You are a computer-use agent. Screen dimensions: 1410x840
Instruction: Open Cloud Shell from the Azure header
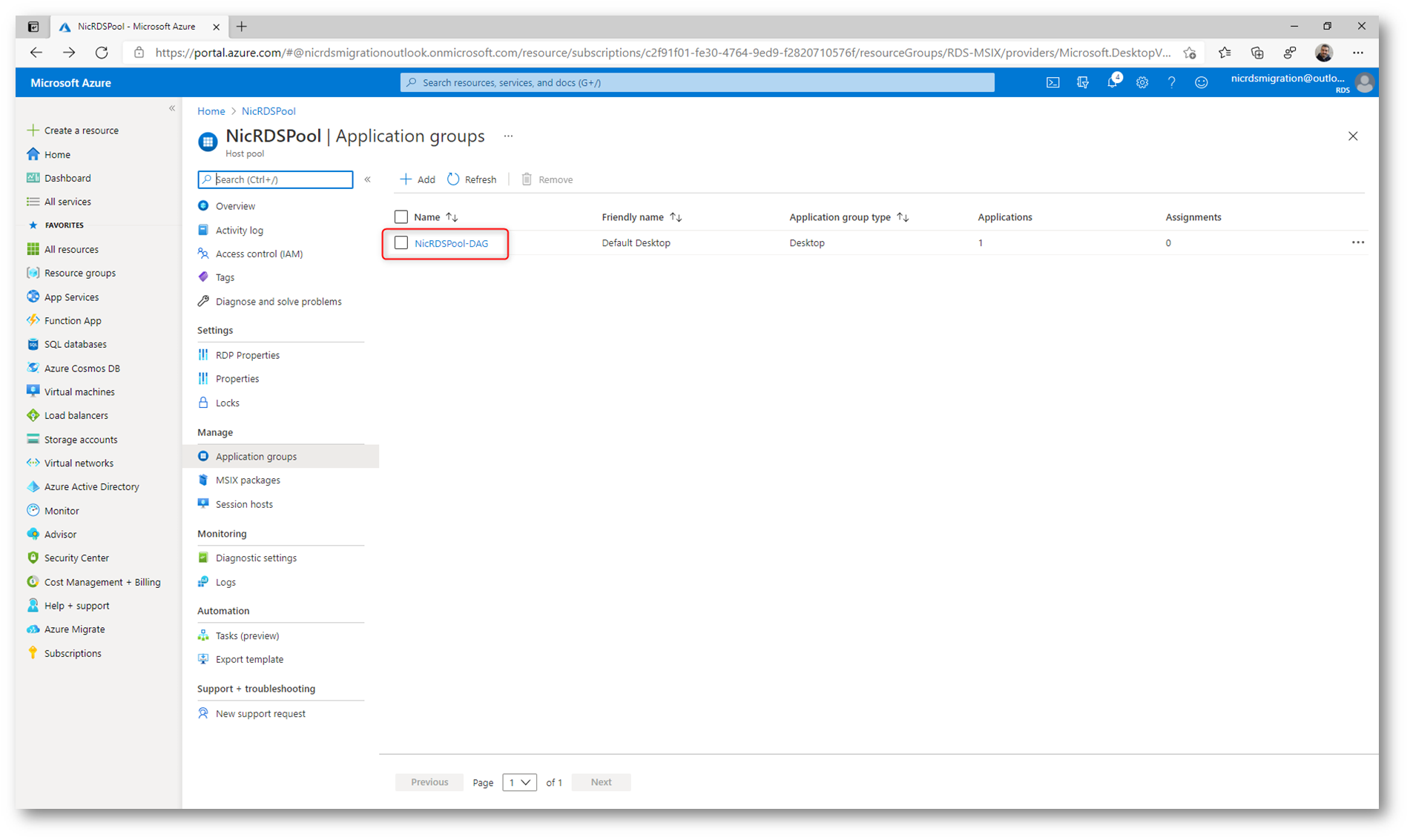[1052, 83]
